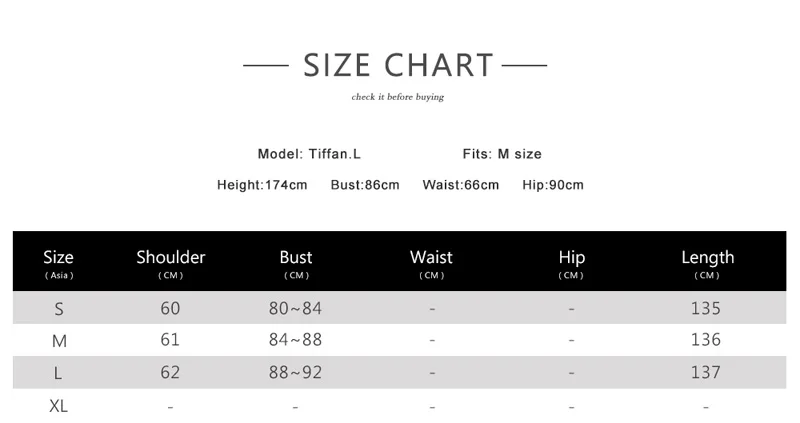Click the Waist (CM) column header
Viewport: 800px width, 423px height.
coord(431,262)
